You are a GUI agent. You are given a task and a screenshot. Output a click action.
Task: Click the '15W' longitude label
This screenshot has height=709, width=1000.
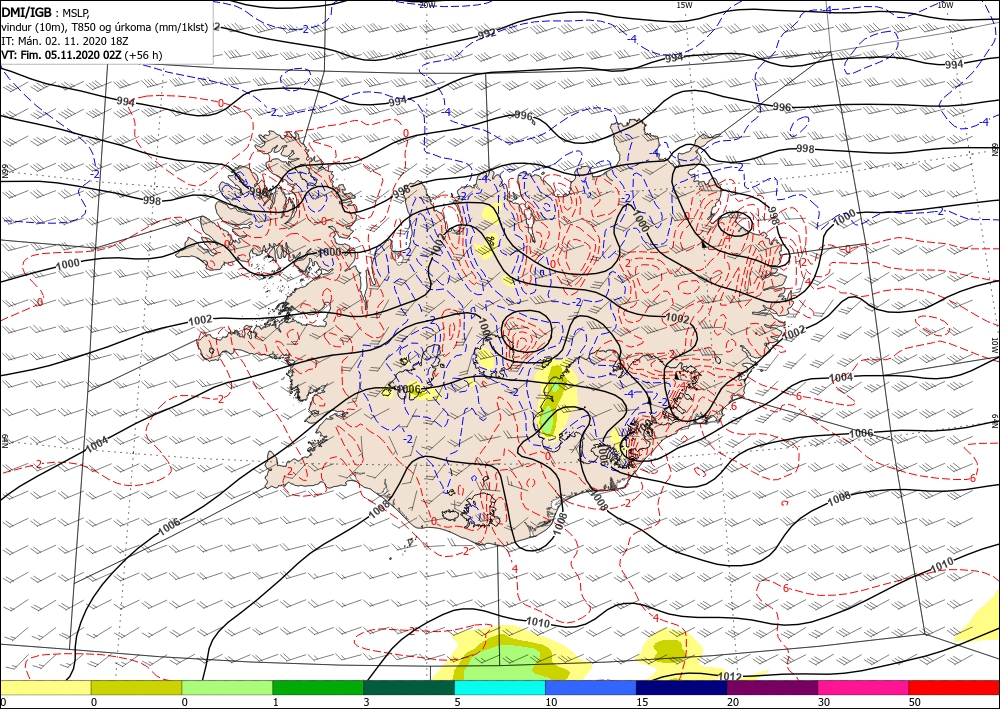coord(684,5)
